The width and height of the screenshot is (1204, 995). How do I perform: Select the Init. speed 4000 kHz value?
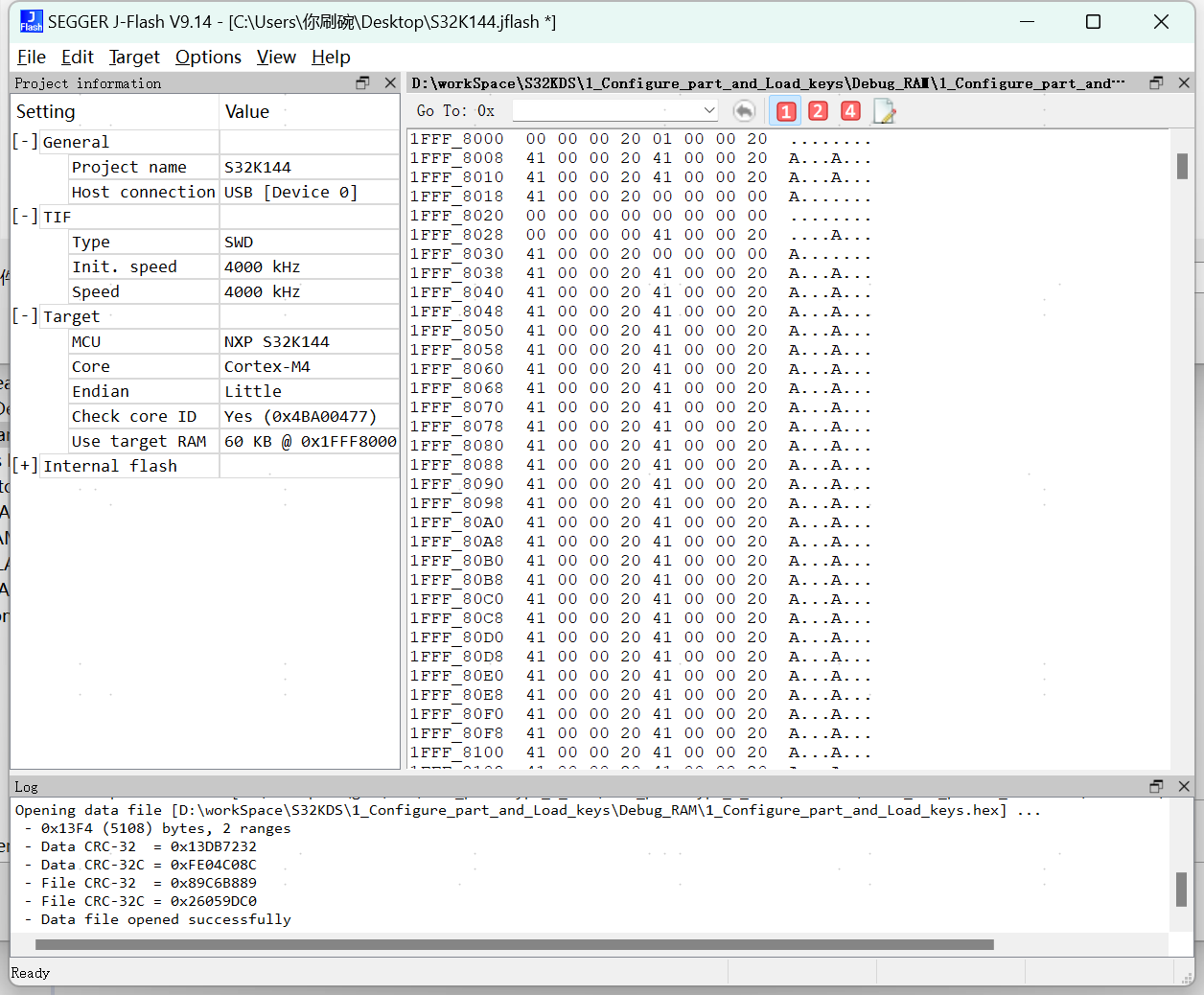262,266
